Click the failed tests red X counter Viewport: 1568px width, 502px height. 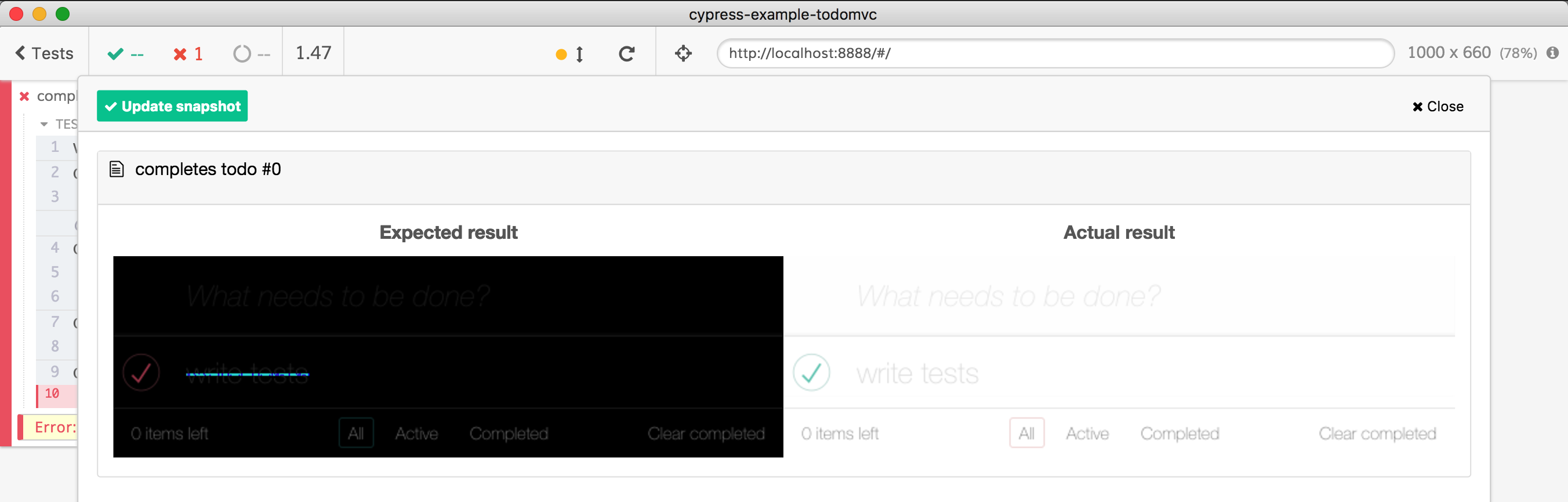187,54
